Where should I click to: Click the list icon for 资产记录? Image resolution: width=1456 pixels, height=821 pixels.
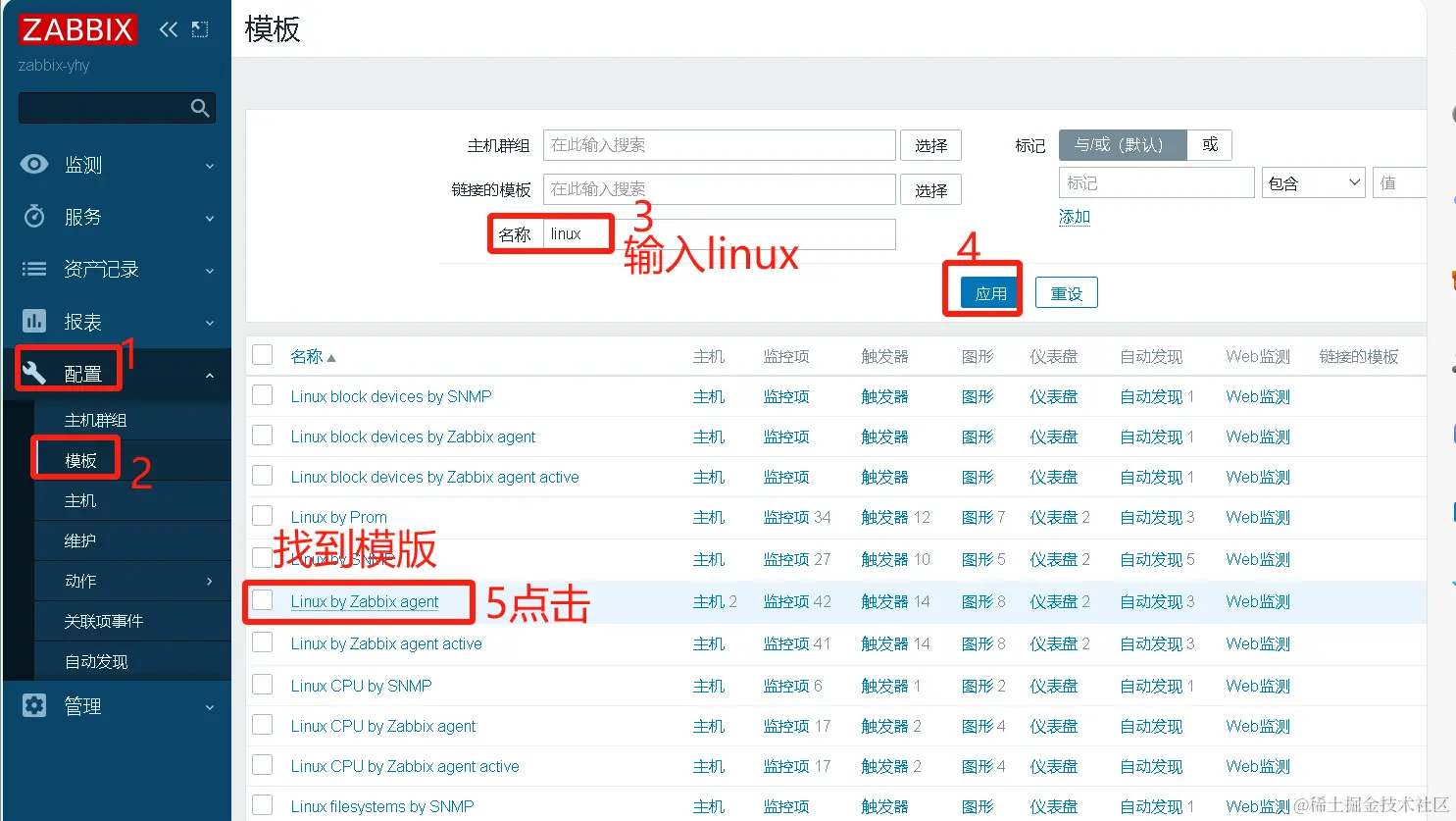(x=34, y=269)
